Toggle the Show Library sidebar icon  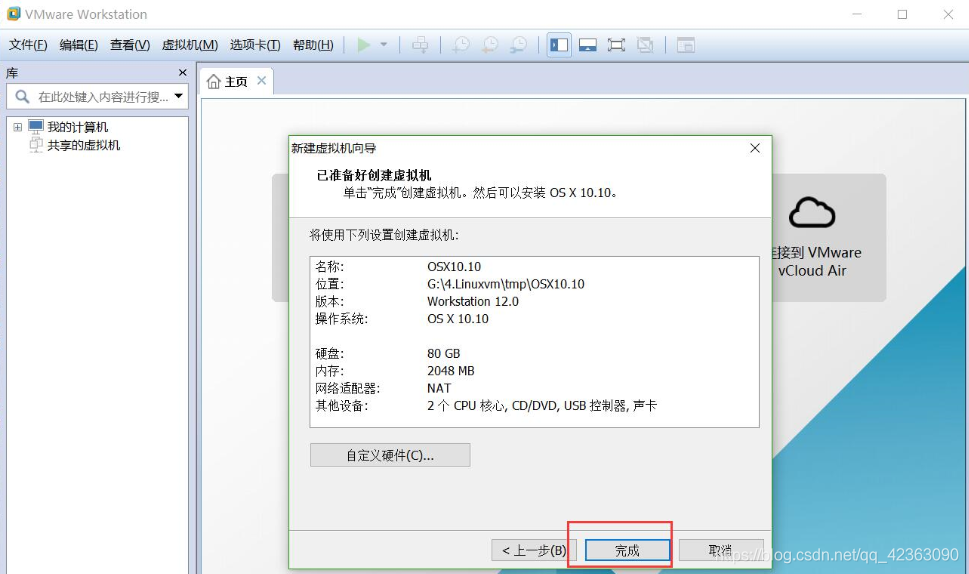559,44
